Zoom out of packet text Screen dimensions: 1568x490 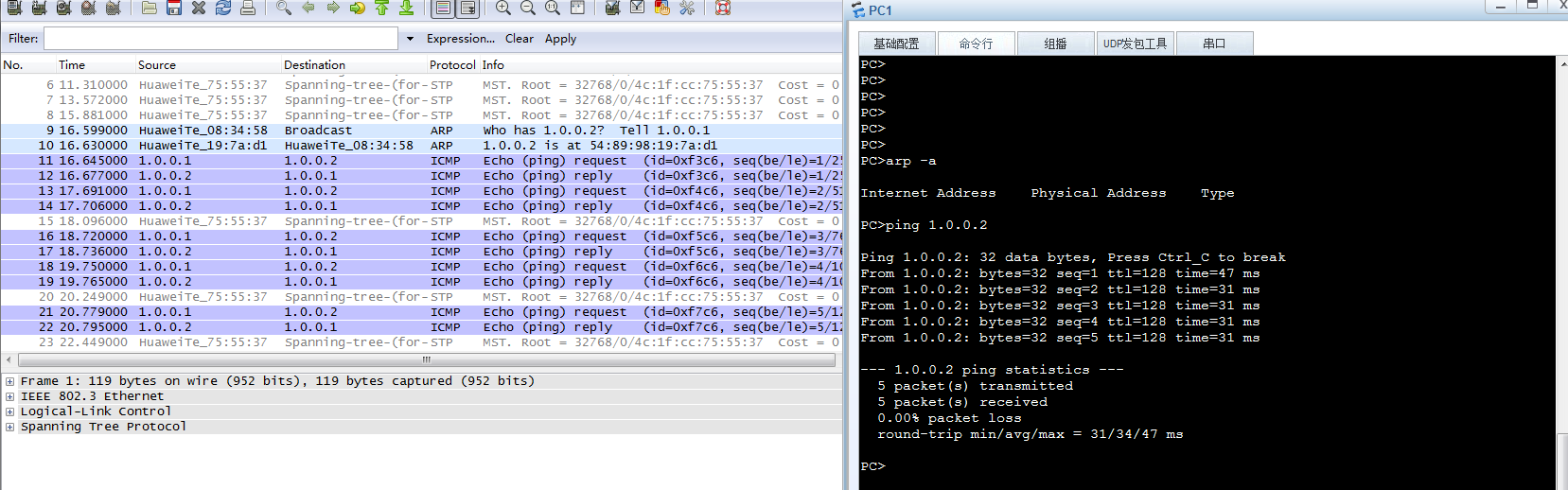(x=528, y=8)
